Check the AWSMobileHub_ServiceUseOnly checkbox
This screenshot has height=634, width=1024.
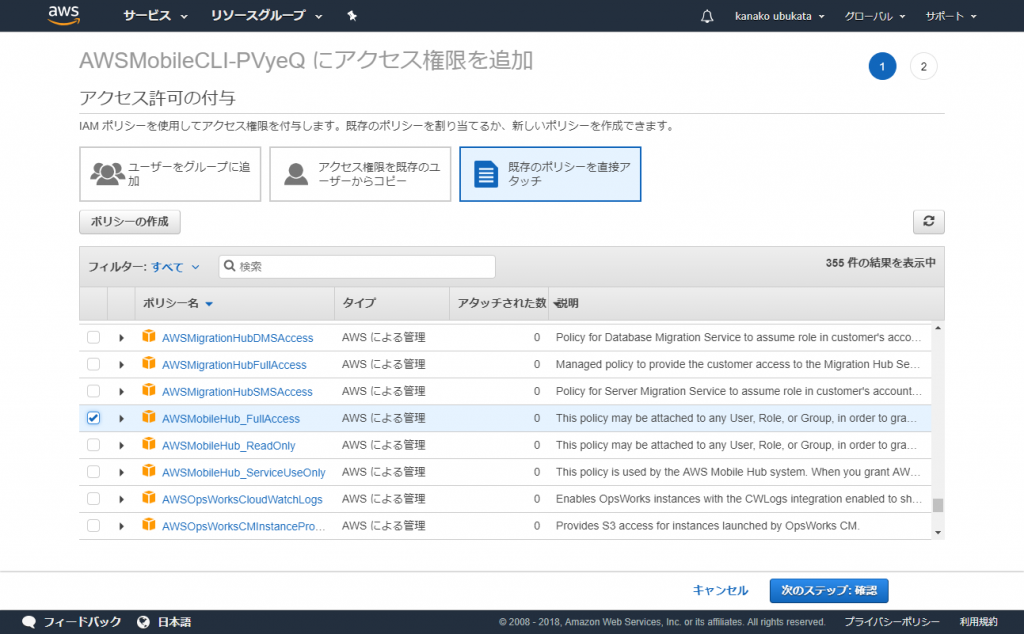click(93, 471)
